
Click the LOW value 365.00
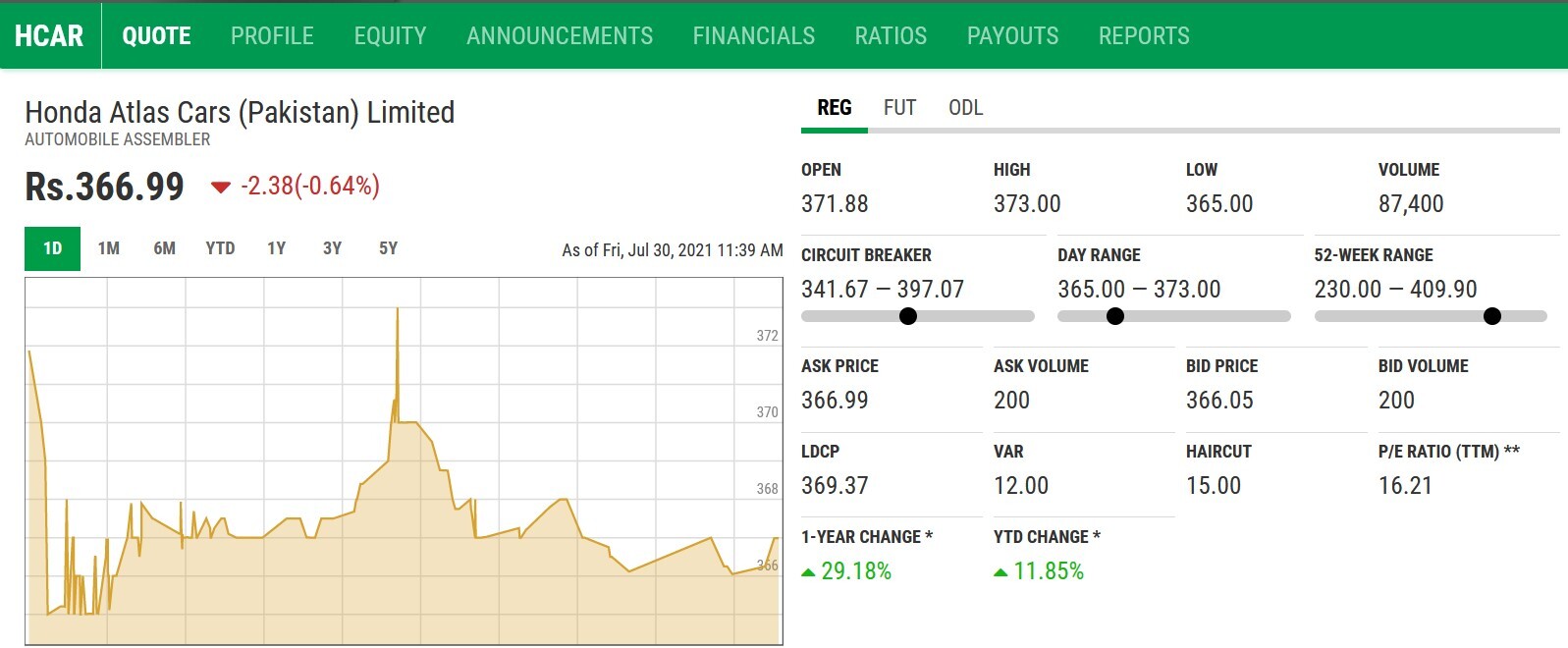(1219, 204)
